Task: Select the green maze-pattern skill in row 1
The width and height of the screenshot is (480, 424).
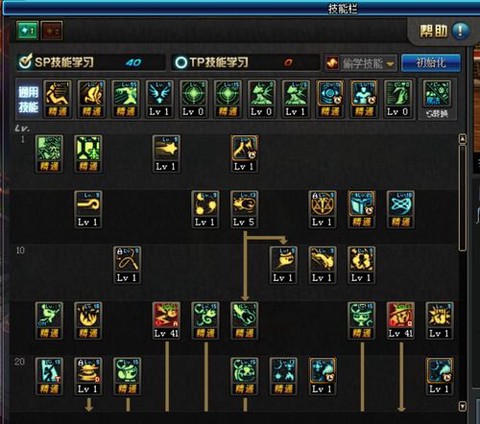Action: tap(49, 154)
